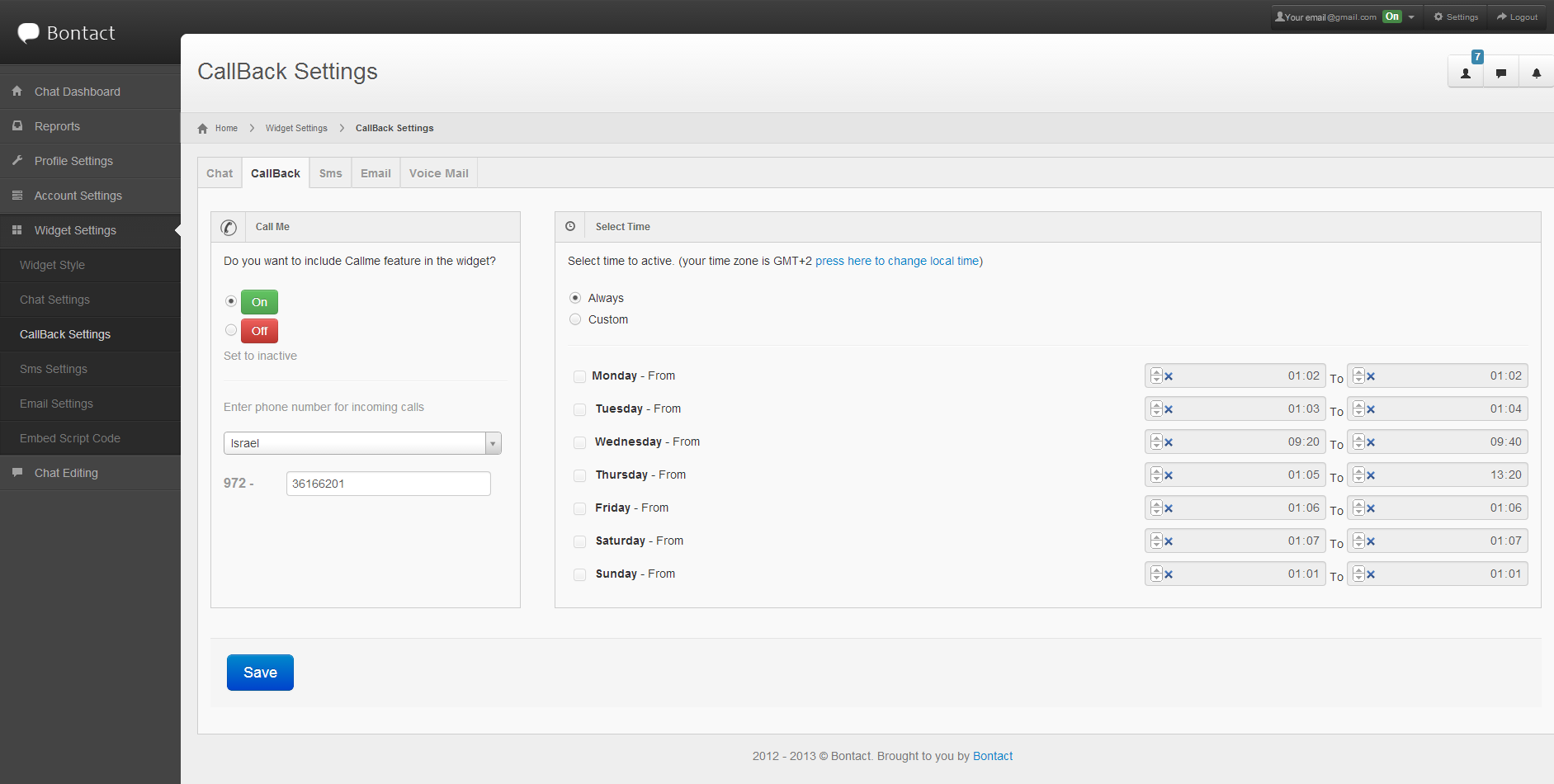This screenshot has height=784, width=1554.
Task: Adjust Monday From time stepper
Action: coord(1156,376)
